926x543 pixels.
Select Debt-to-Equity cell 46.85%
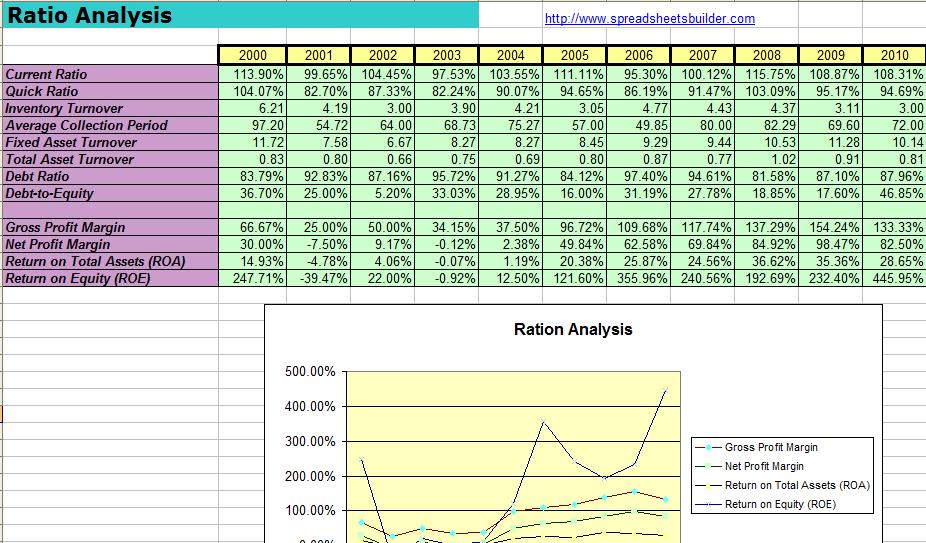[x=895, y=193]
